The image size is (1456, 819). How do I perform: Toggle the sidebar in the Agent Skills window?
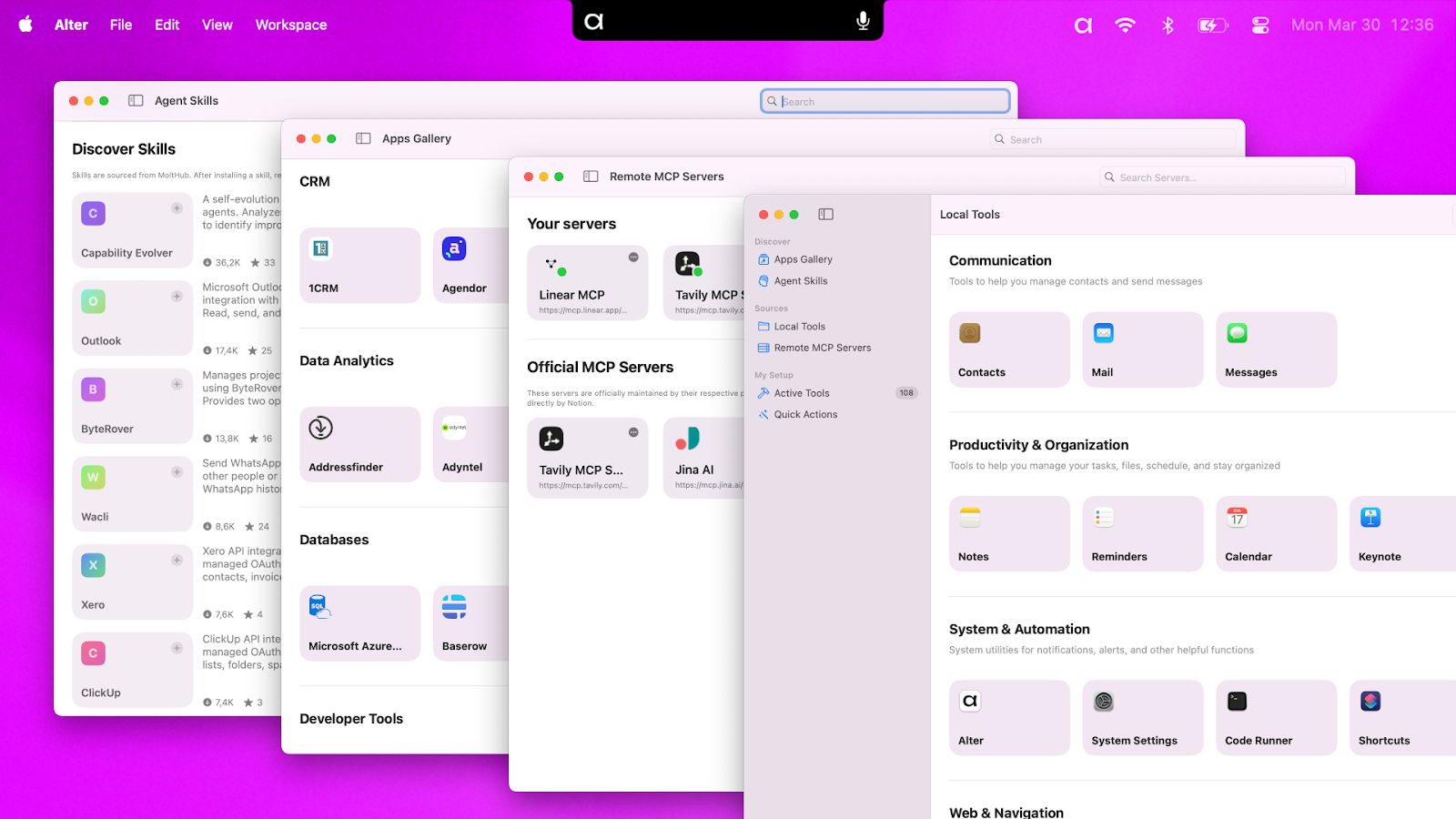pos(136,100)
